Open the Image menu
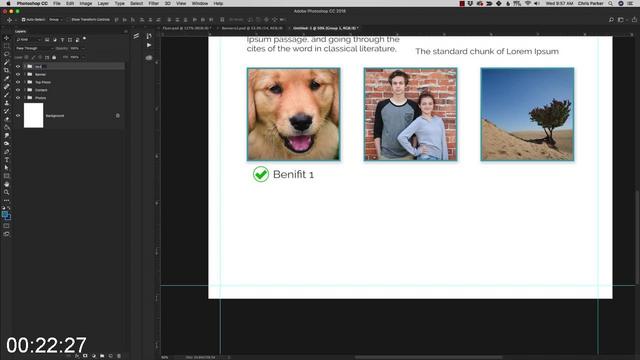Screen dimensions: 640x360 (x=85, y=3)
